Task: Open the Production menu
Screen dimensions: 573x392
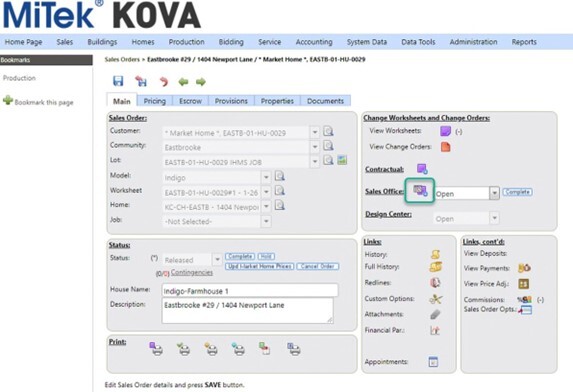Action: 186,42
